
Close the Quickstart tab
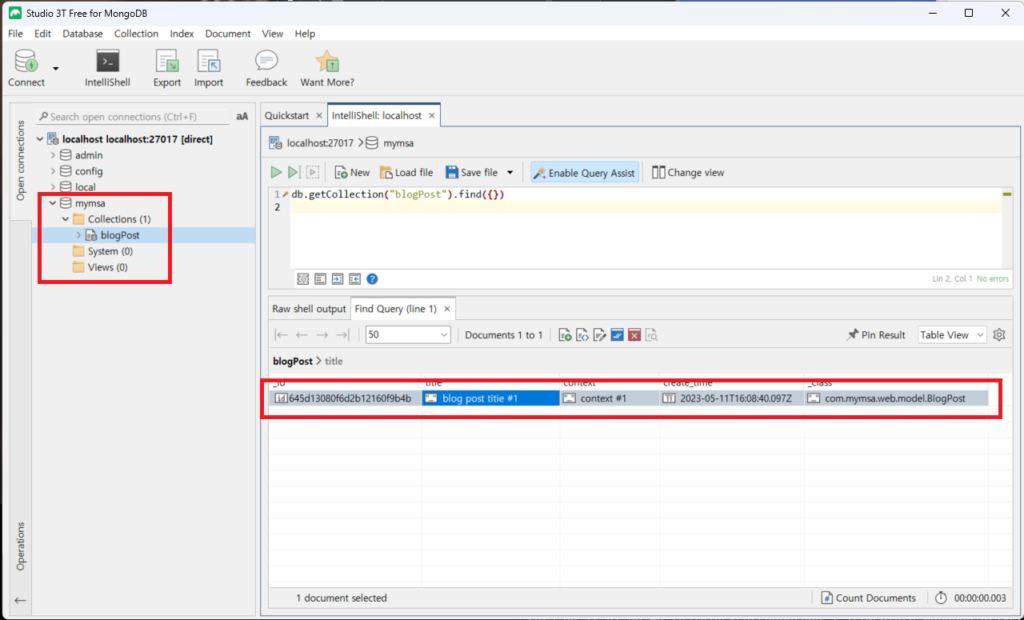[319, 116]
